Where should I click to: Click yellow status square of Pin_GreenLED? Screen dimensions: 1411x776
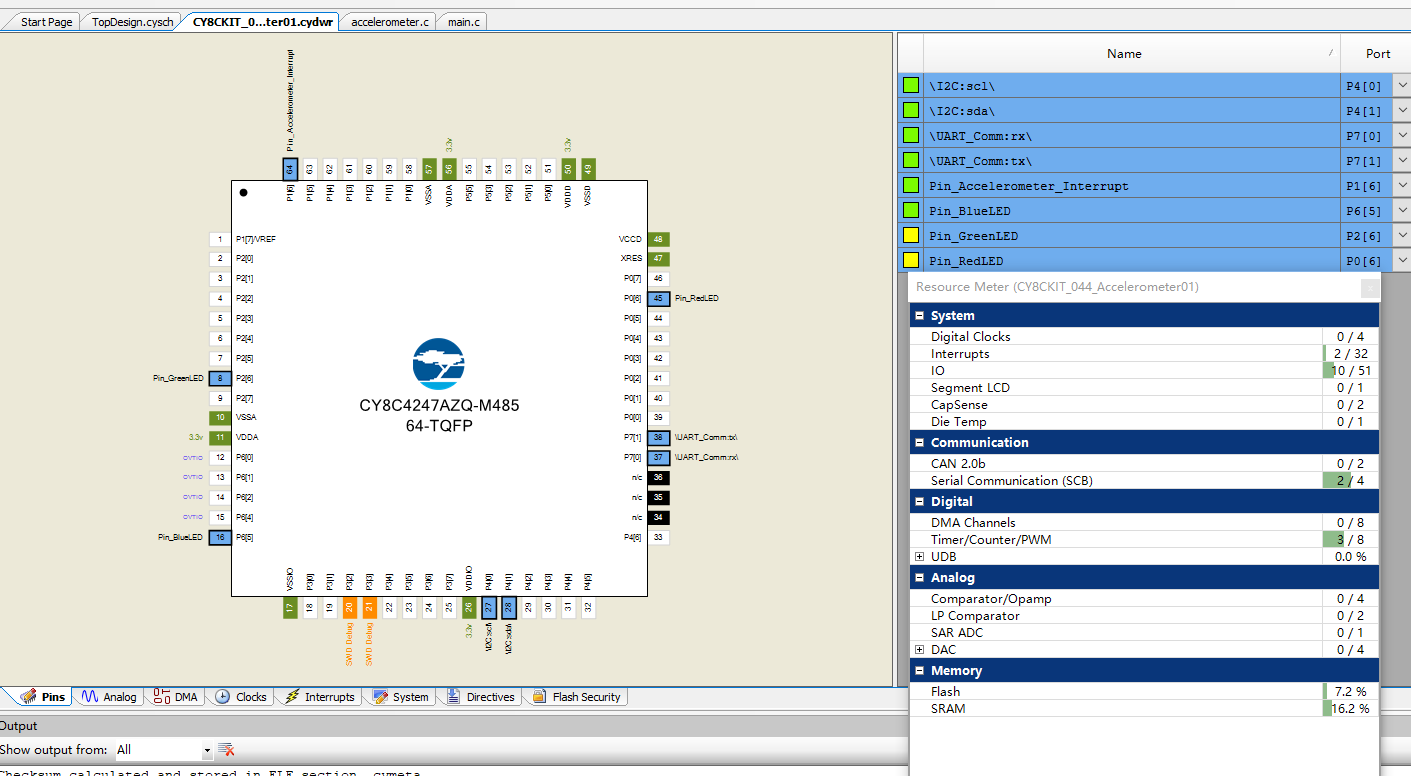click(911, 236)
